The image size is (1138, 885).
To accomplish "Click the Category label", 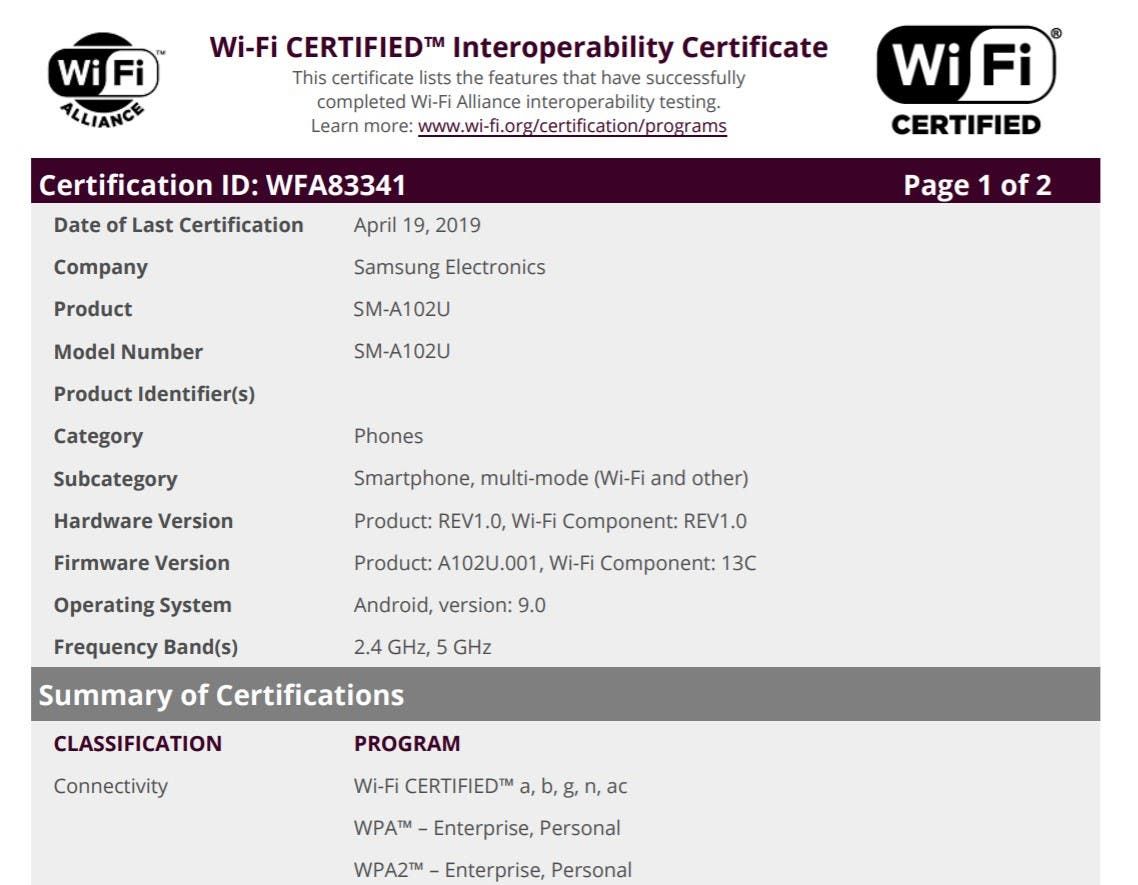I will (x=99, y=436).
